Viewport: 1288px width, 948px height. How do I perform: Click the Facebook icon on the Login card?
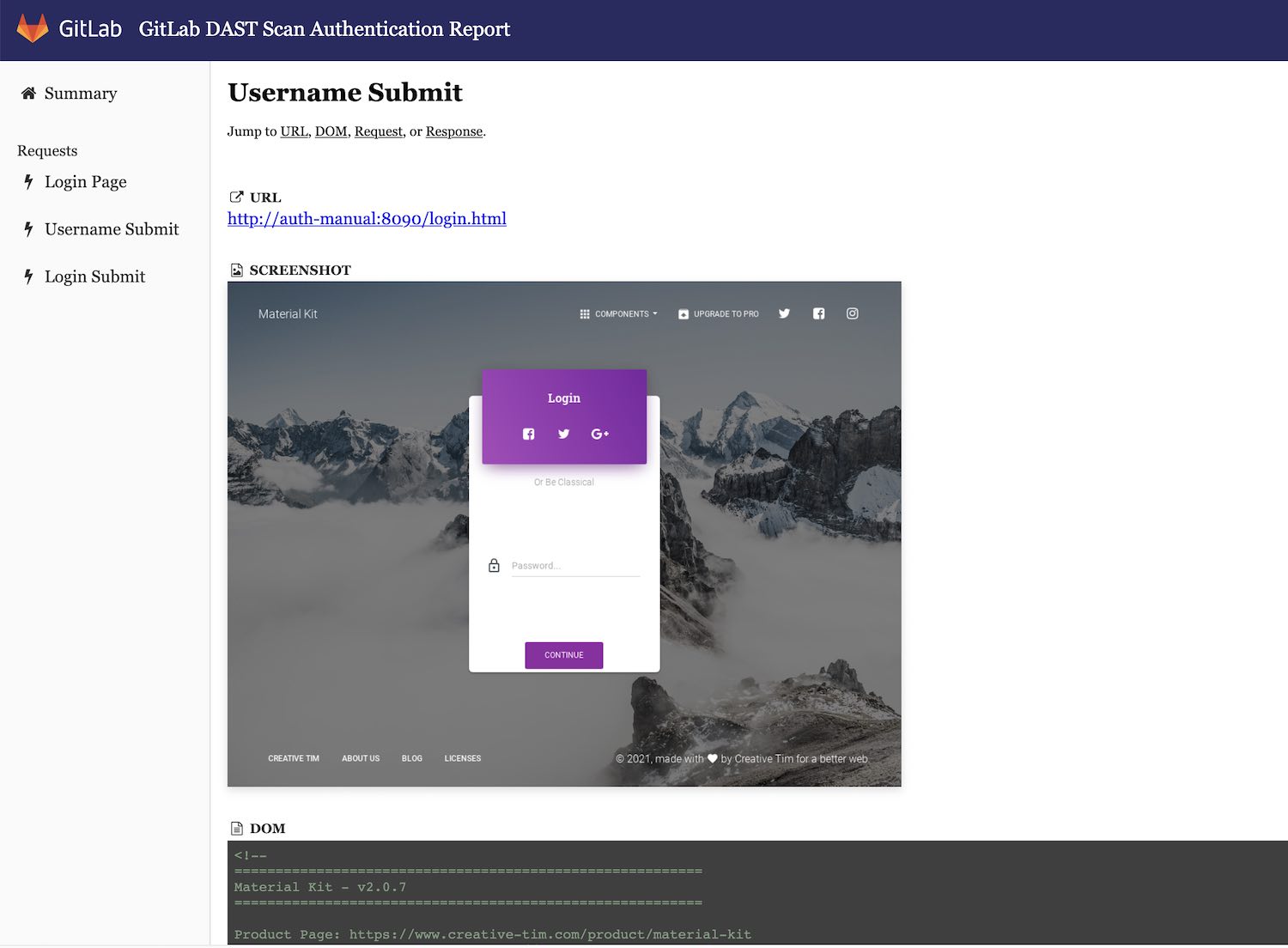coord(528,434)
